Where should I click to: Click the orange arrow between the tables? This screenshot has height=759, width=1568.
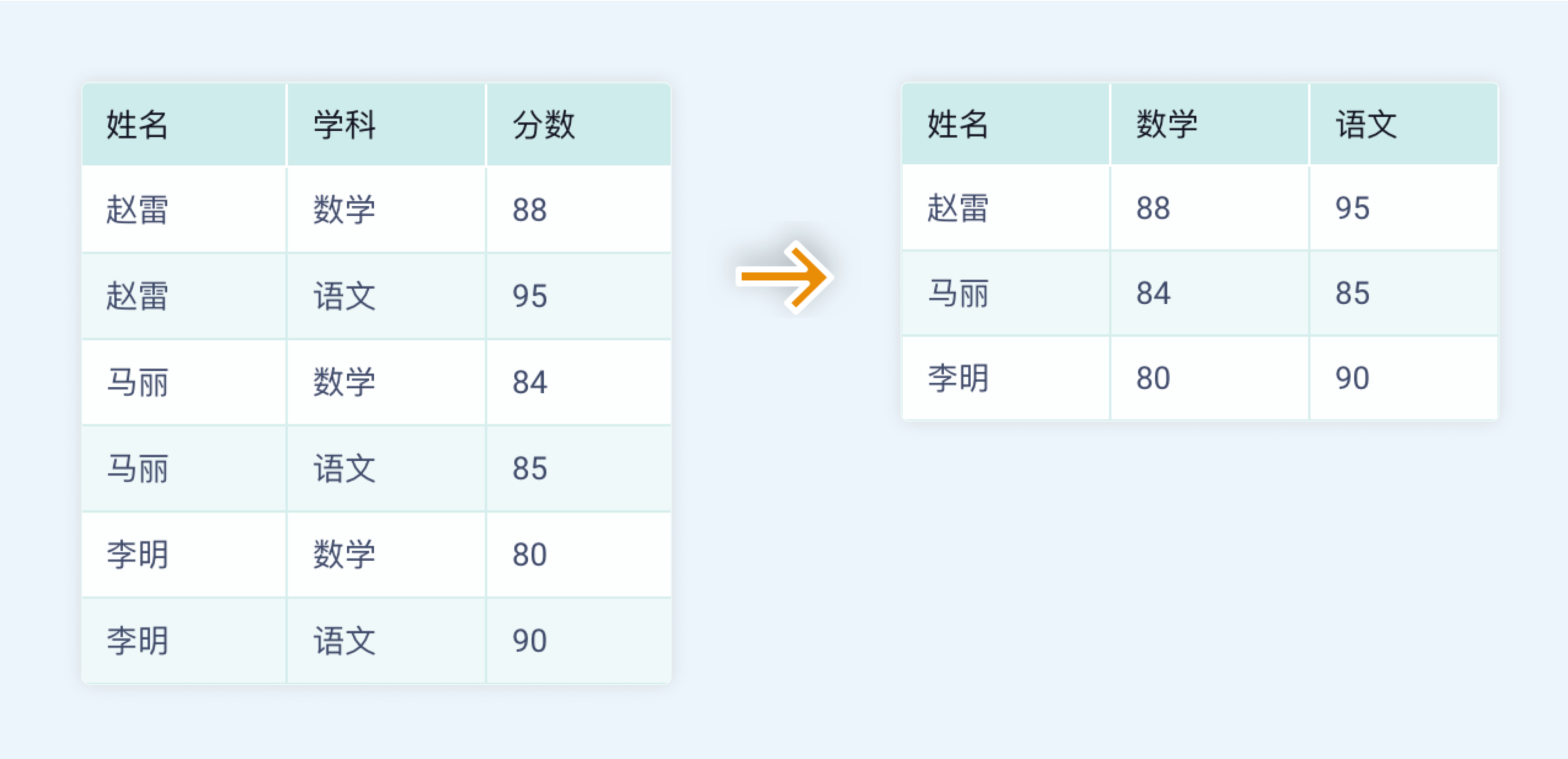pos(785,277)
